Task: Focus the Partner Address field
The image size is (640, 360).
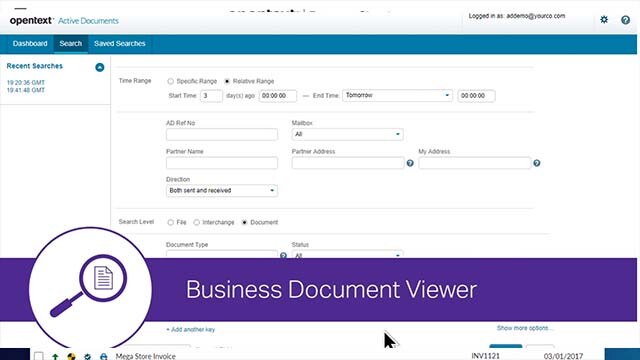Action: tap(348, 163)
